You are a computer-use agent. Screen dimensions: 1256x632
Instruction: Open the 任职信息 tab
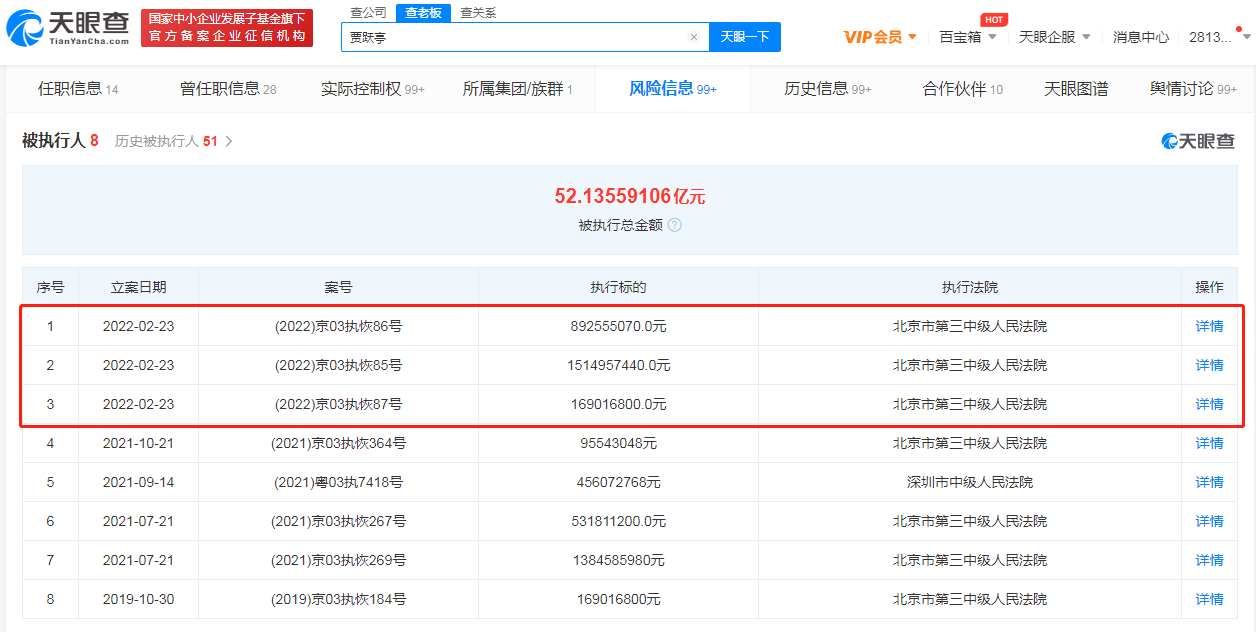(x=78, y=89)
